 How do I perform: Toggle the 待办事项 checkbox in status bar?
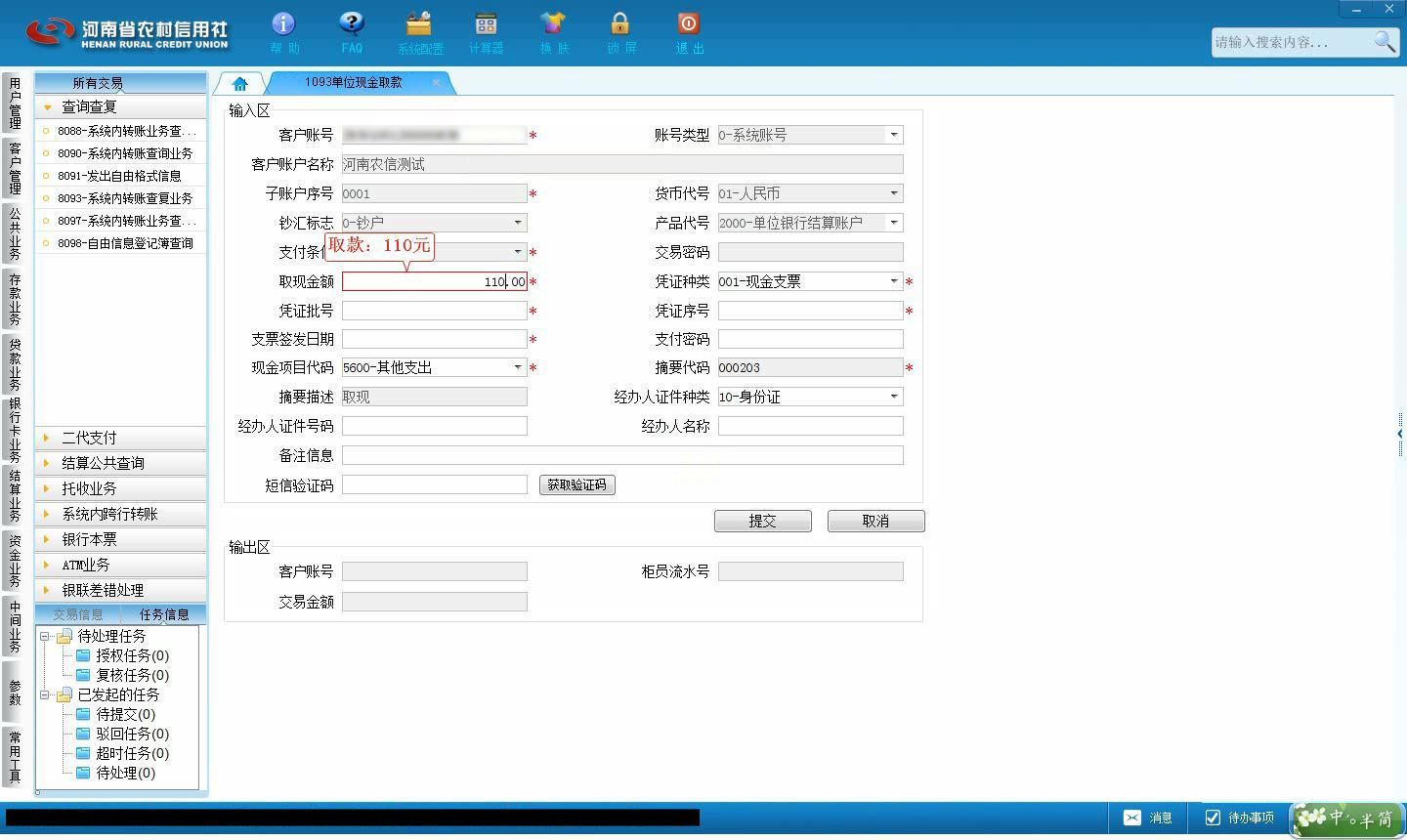(1213, 818)
